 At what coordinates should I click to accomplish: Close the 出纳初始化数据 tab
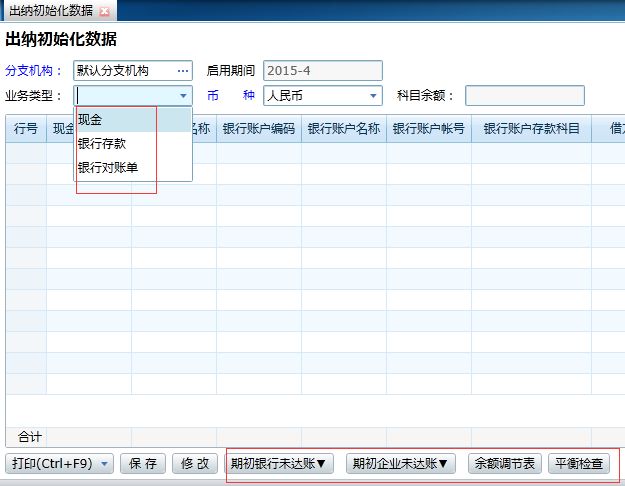(x=104, y=11)
